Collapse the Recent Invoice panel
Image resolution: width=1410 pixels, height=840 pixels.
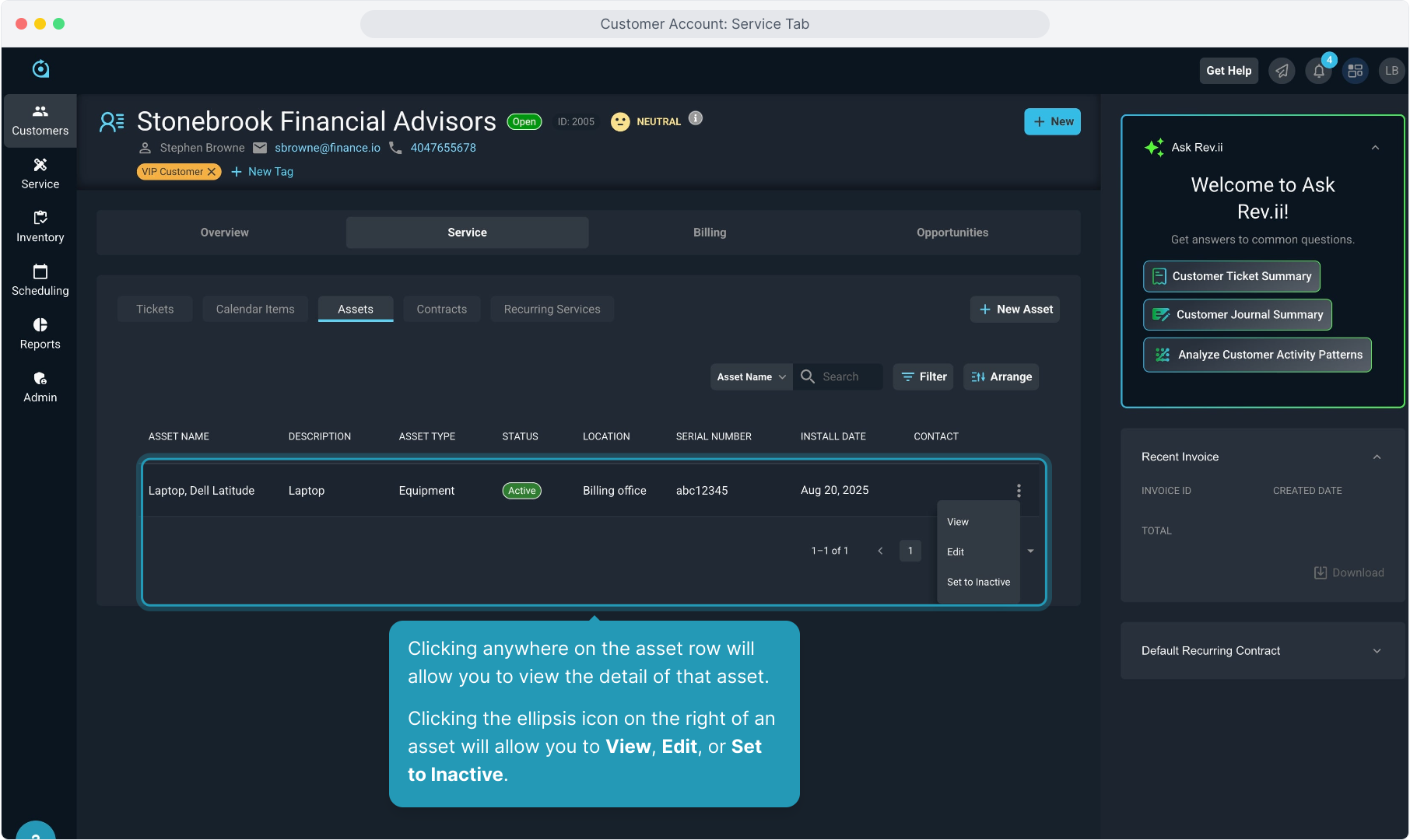pos(1377,457)
